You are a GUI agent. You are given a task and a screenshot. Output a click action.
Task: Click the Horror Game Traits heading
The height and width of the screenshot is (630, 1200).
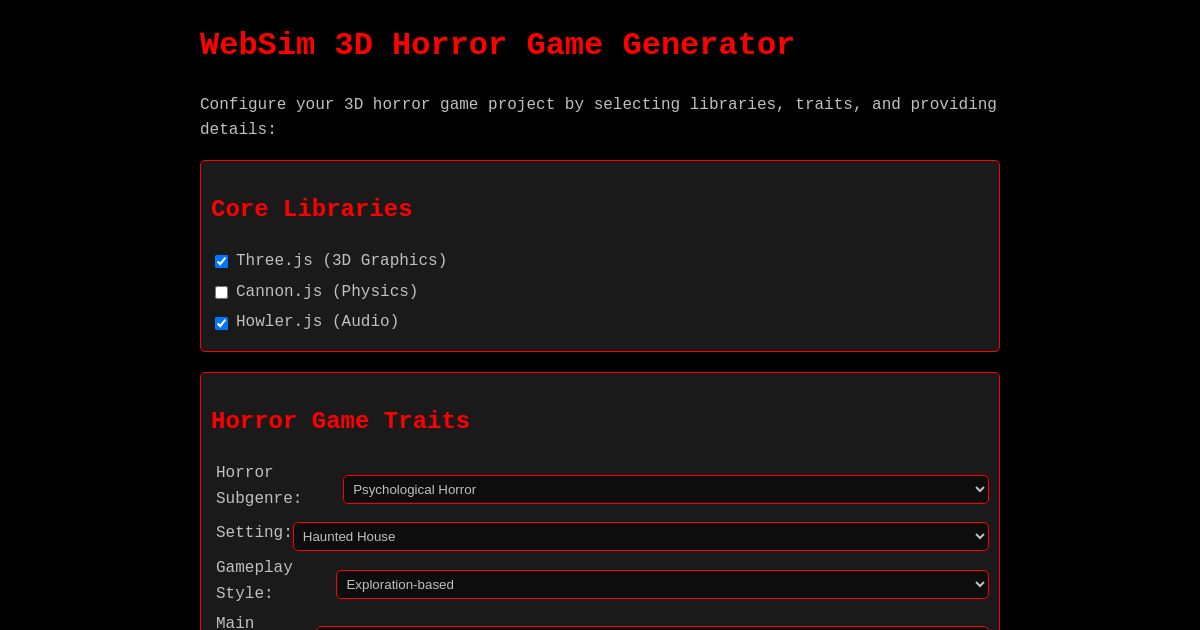coord(341,421)
